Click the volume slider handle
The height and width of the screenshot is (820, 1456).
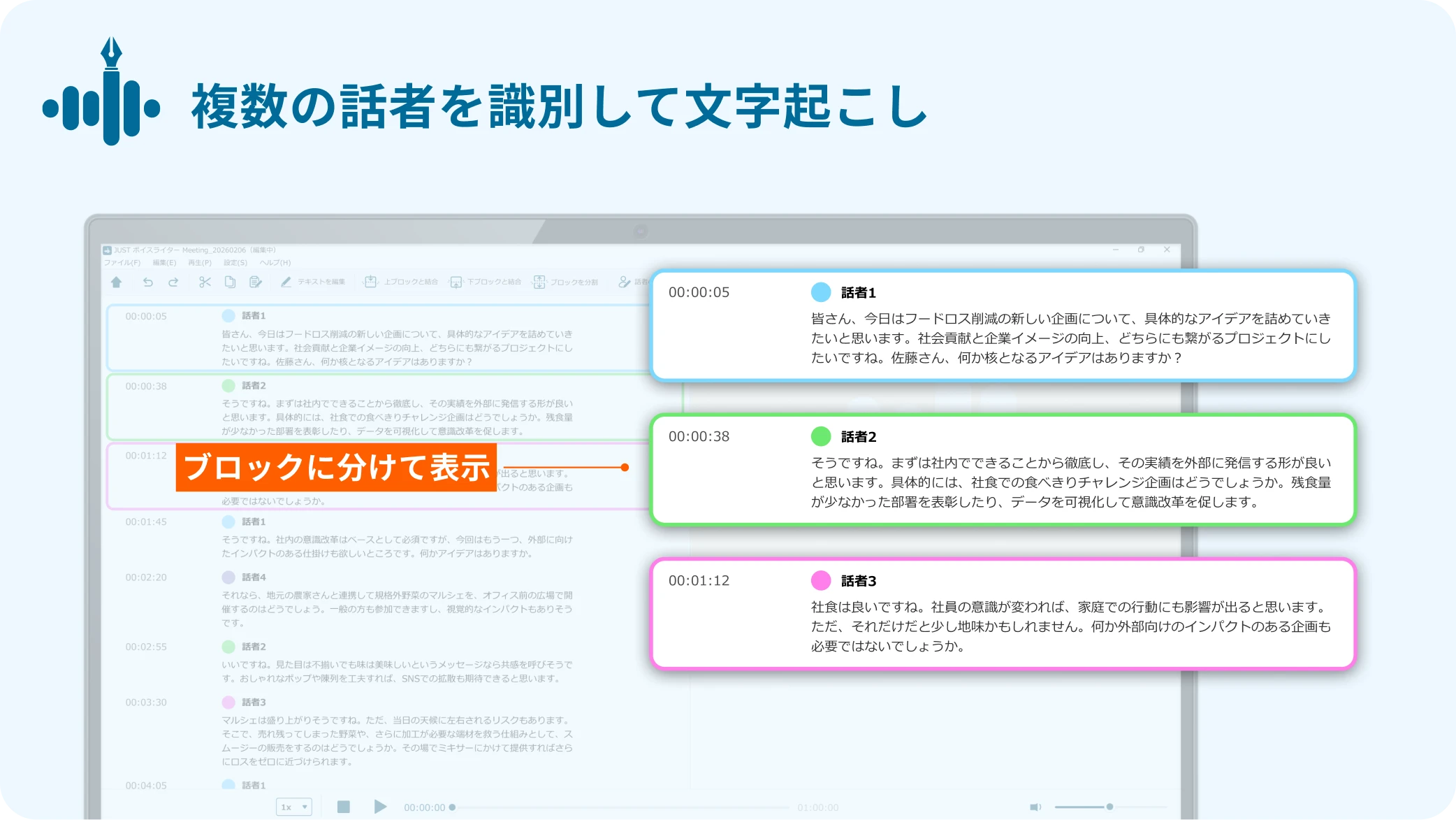point(1110,806)
